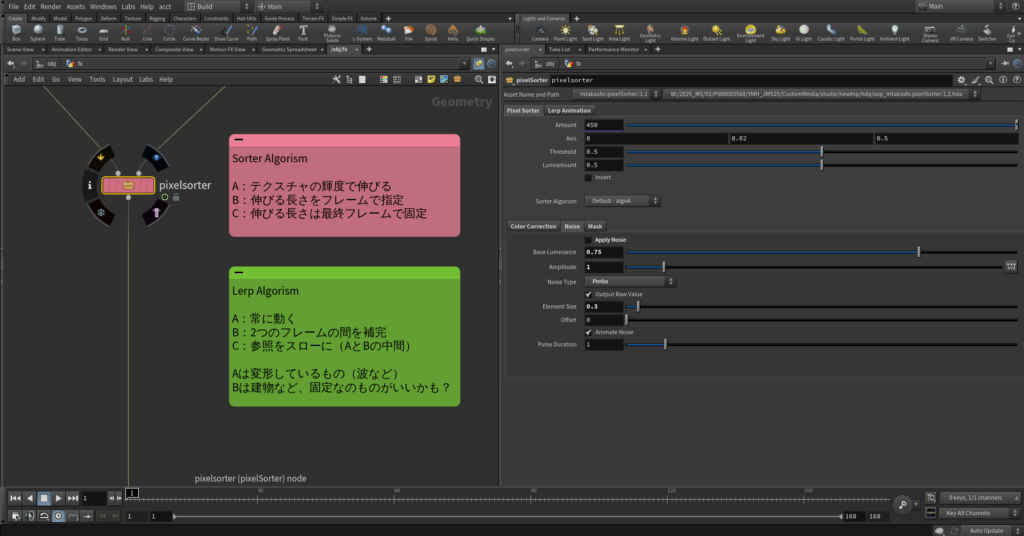Switch to the Lerp Animation tab

[569, 110]
